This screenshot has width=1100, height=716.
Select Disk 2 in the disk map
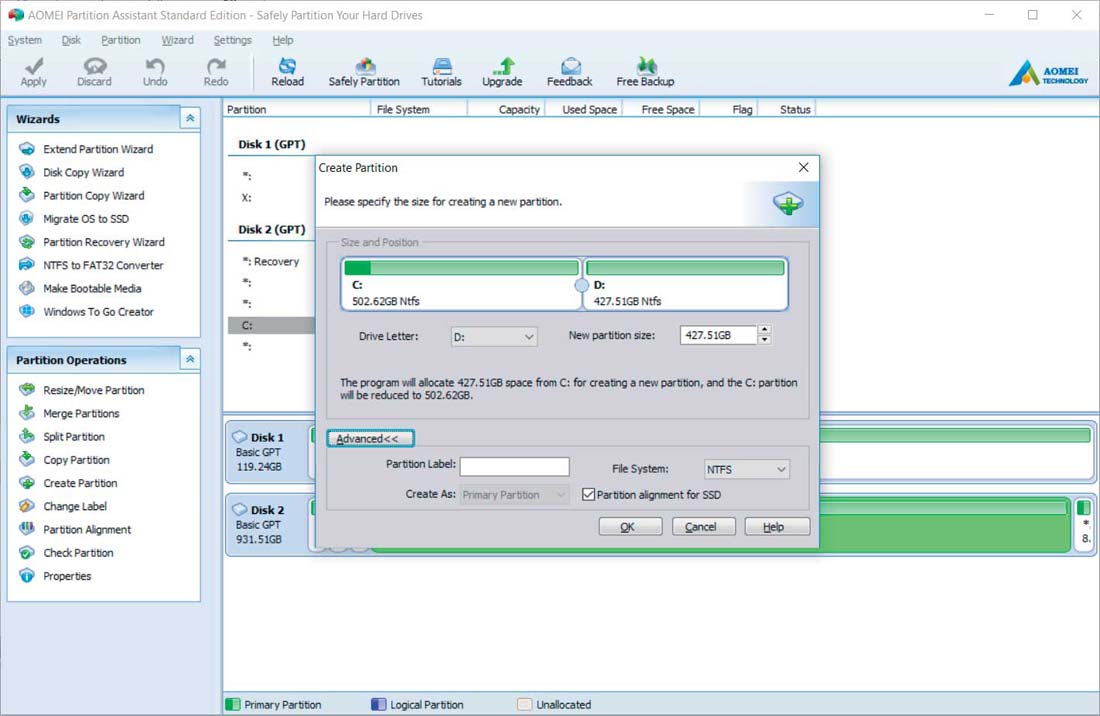coord(267,525)
